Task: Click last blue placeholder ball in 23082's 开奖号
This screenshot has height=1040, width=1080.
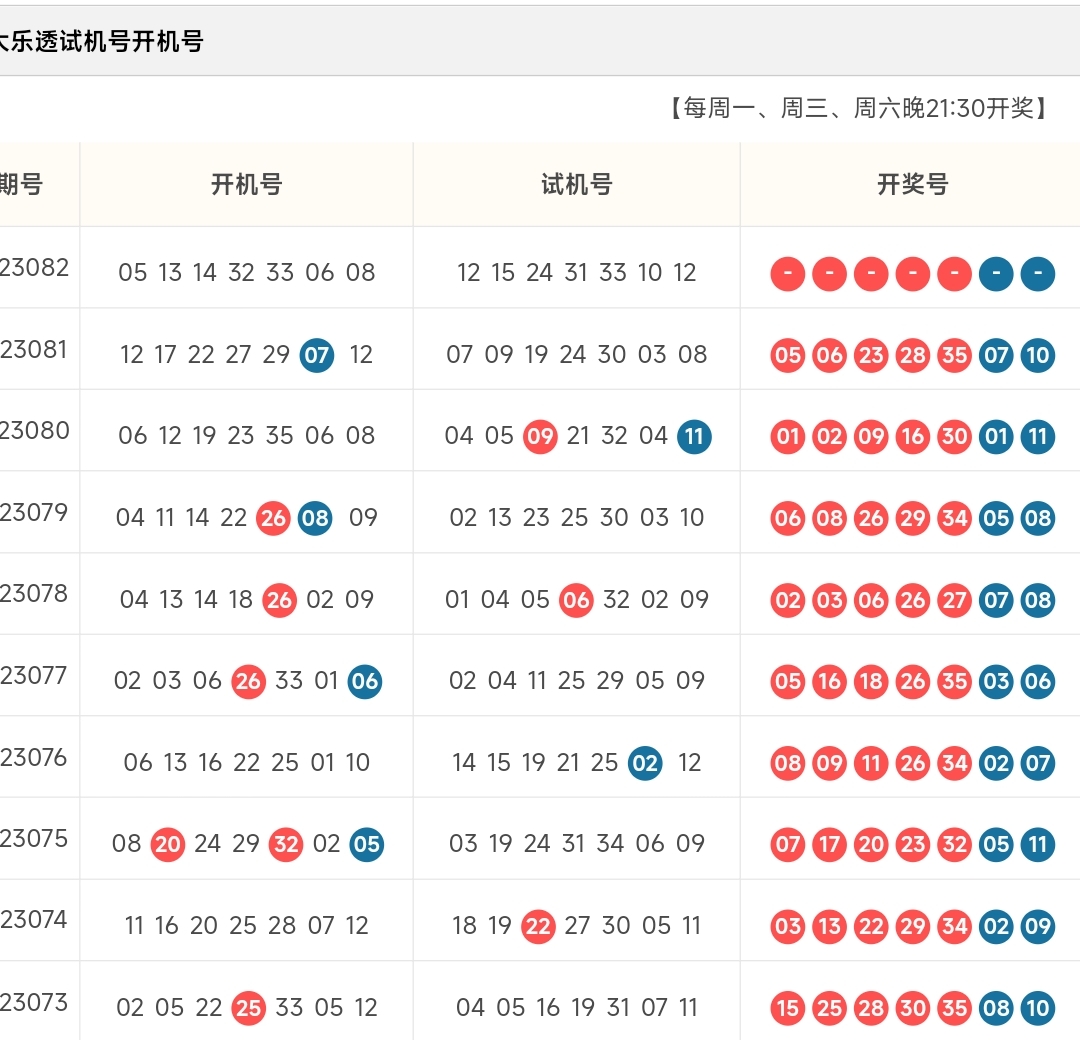Action: click(1038, 274)
